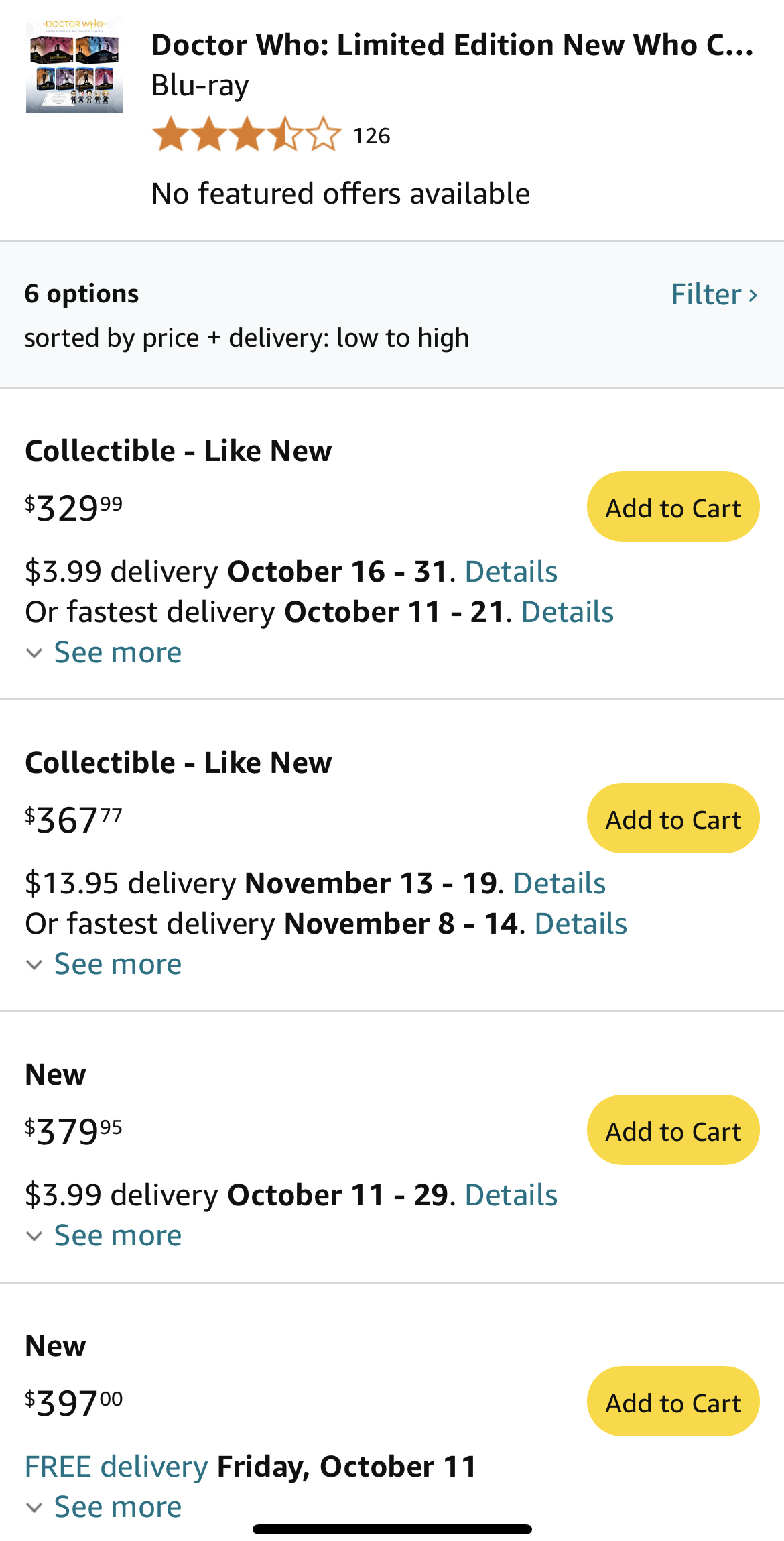Add the $329.99 Collectible offer to cart
Screen dimensions: 784x1541
point(673,507)
